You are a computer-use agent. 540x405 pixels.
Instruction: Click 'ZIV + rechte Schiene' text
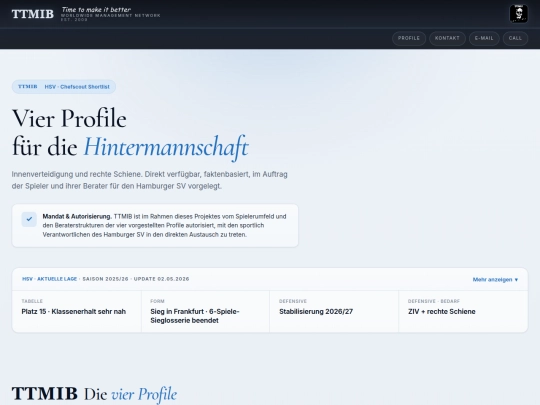(442, 312)
